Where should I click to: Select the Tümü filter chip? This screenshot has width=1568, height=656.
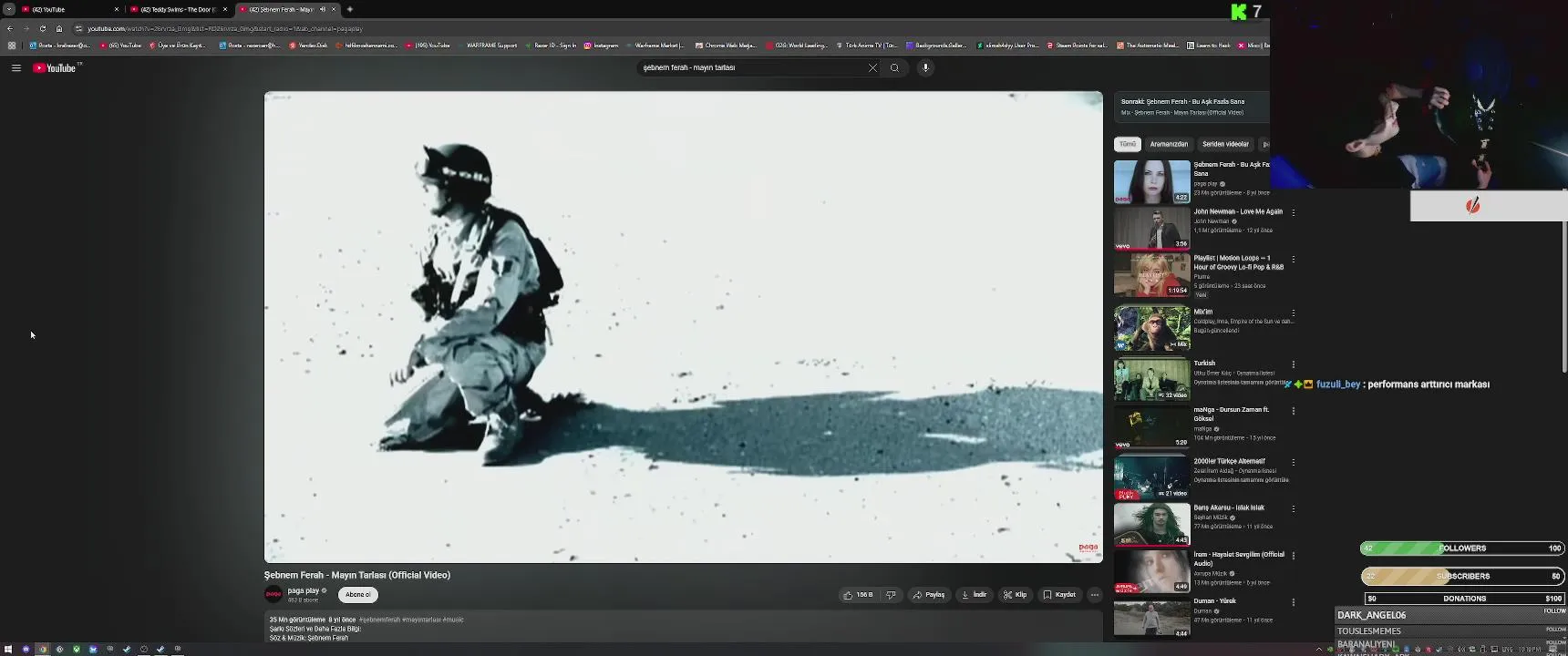1128,144
